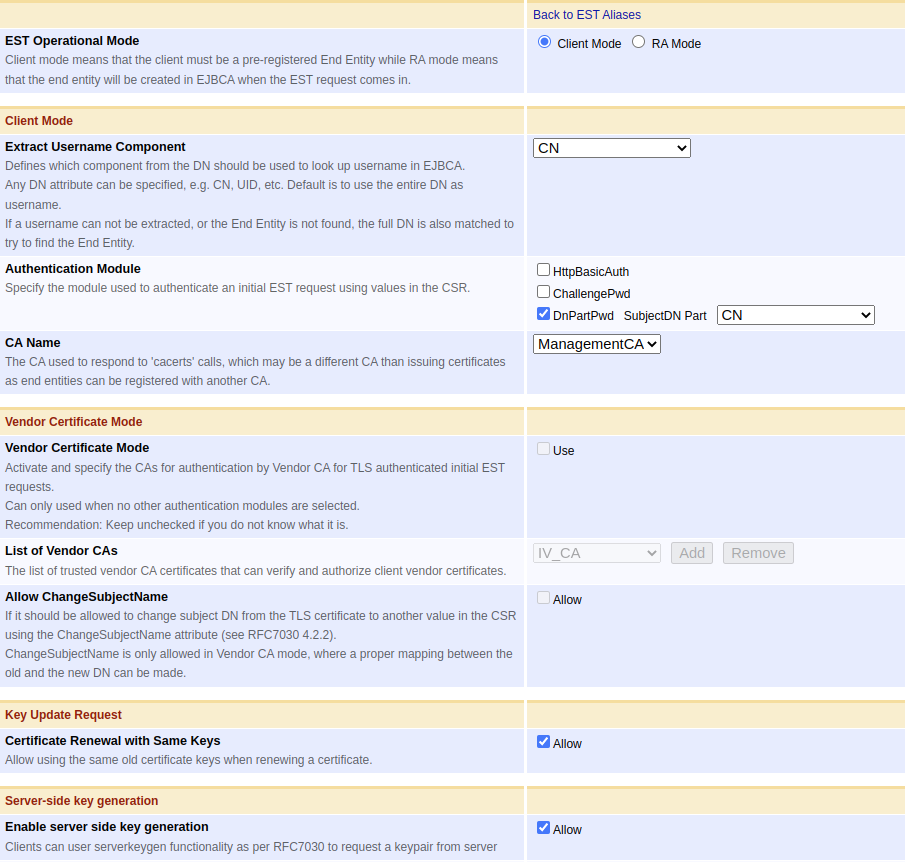Open the CA Name dropdown showing ManagementCA
905x862 pixels.
596,343
